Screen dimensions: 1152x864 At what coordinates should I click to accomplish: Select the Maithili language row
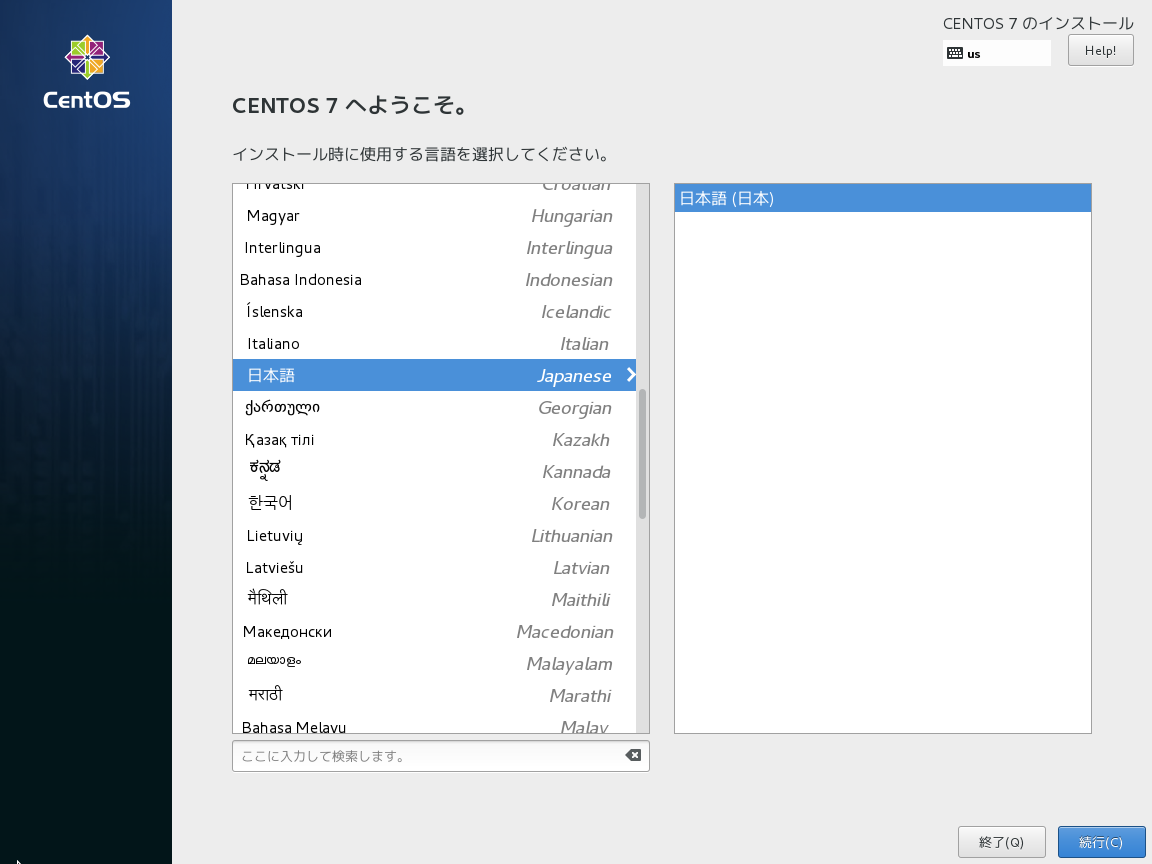click(x=434, y=600)
